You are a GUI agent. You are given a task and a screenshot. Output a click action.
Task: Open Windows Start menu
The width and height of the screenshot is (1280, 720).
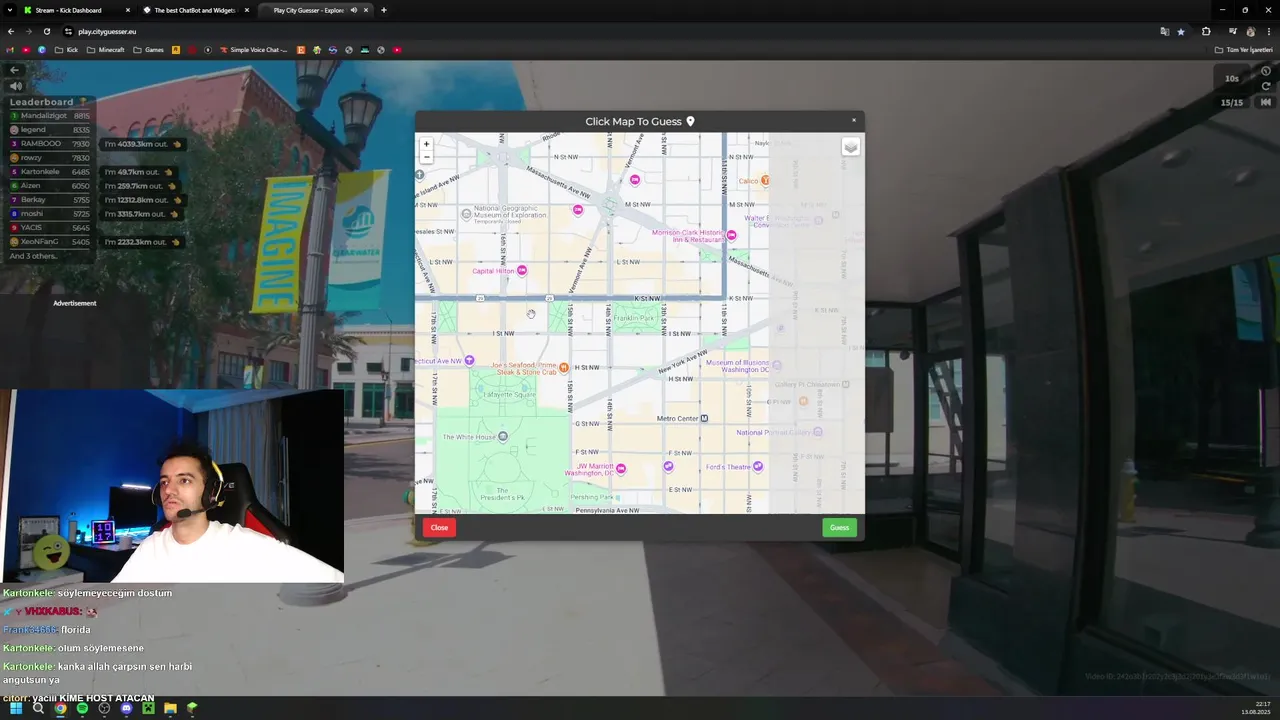tap(16, 708)
